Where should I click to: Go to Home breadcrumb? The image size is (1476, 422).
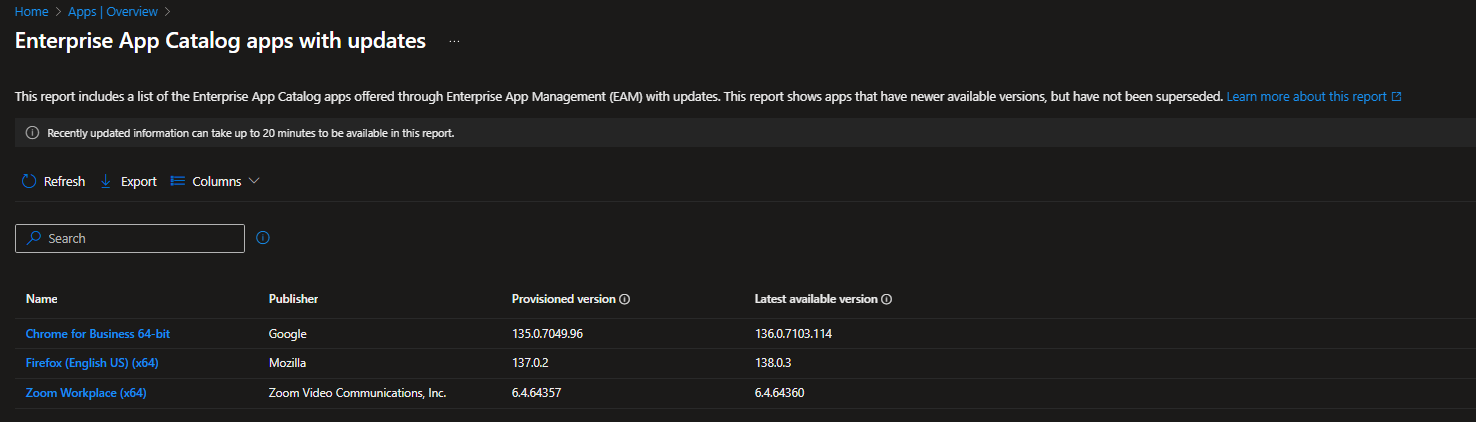tap(31, 12)
